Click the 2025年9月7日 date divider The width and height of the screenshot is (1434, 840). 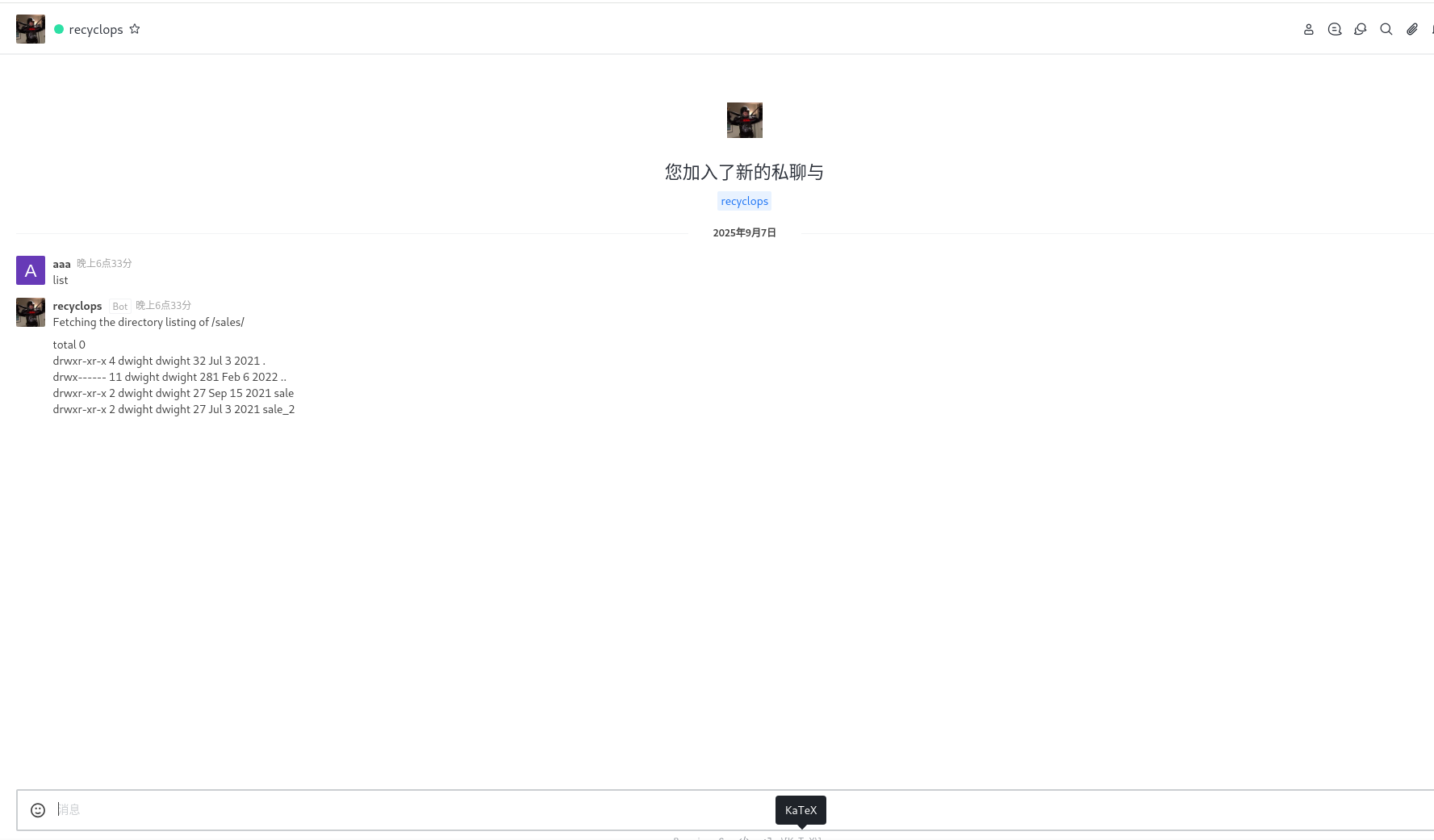tap(744, 233)
